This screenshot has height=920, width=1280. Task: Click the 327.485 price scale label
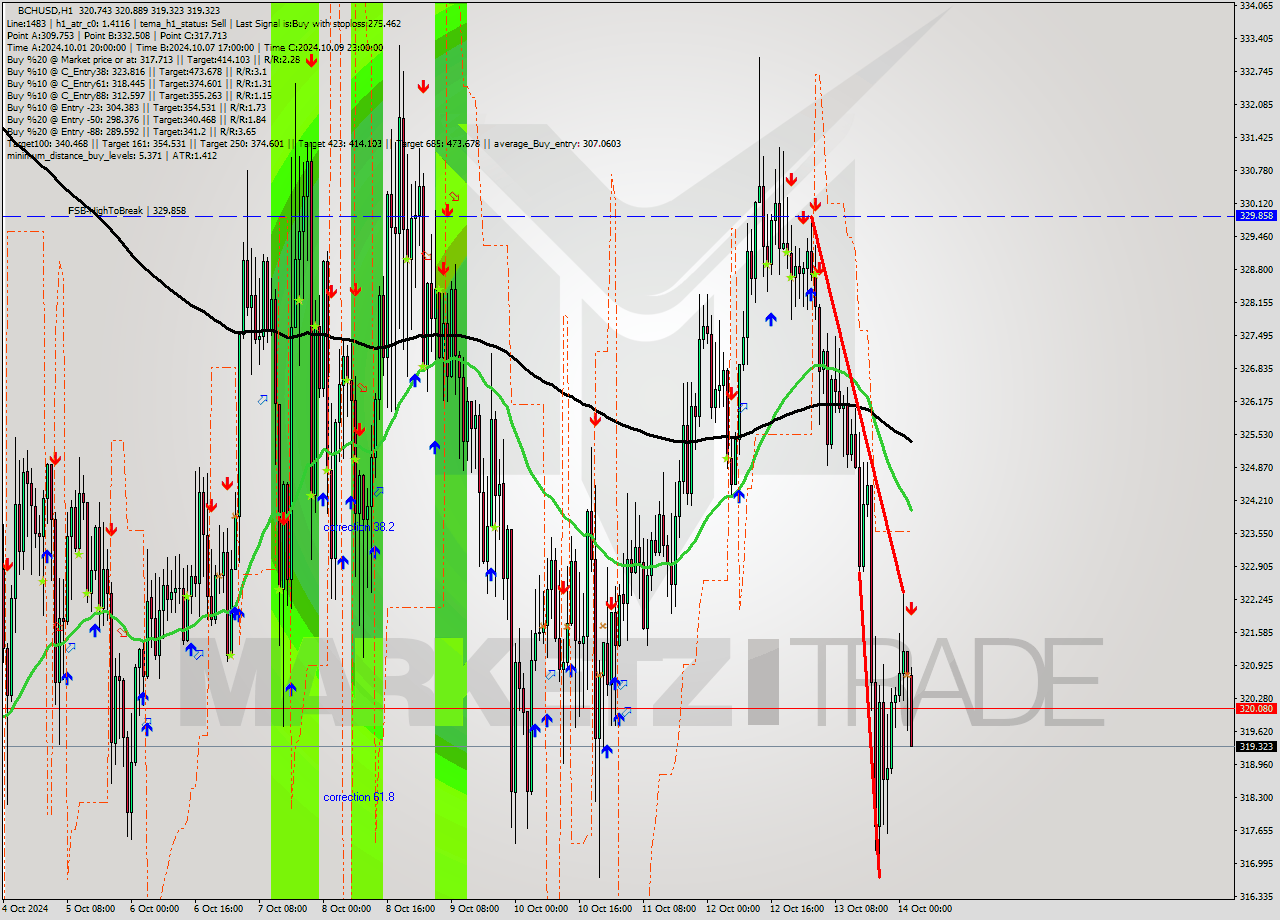point(1256,335)
